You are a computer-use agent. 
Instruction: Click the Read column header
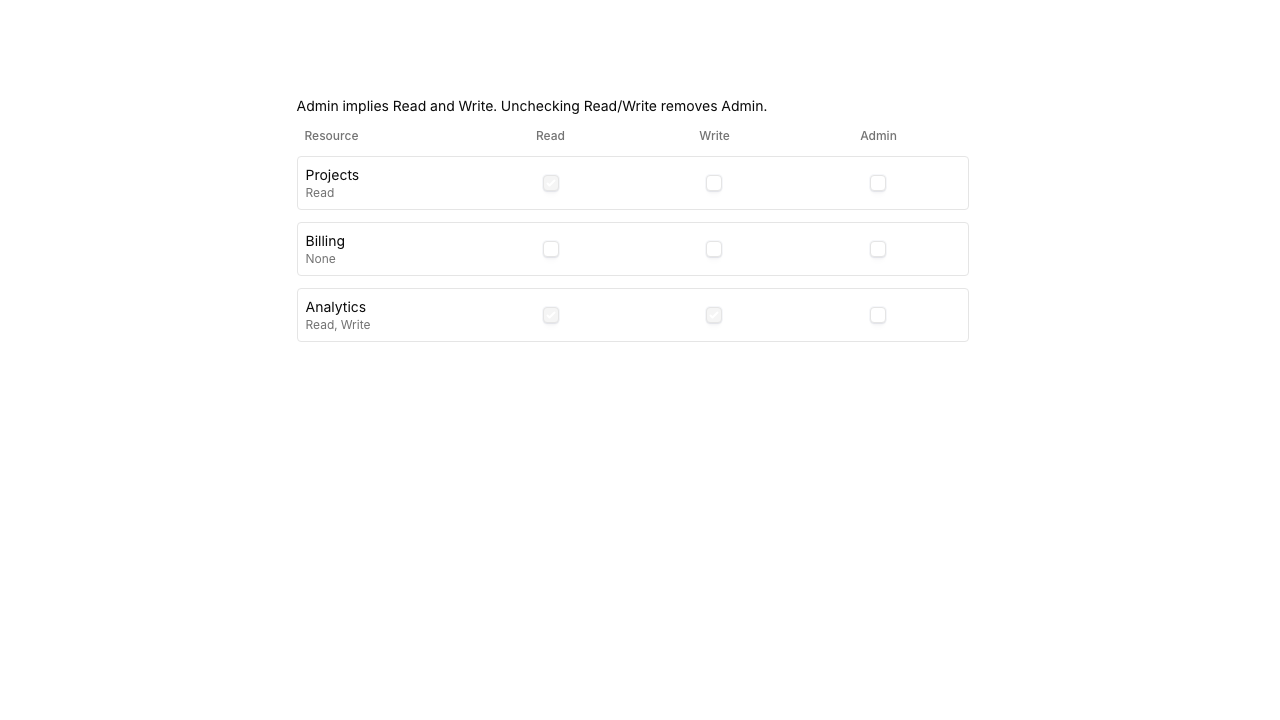point(550,136)
